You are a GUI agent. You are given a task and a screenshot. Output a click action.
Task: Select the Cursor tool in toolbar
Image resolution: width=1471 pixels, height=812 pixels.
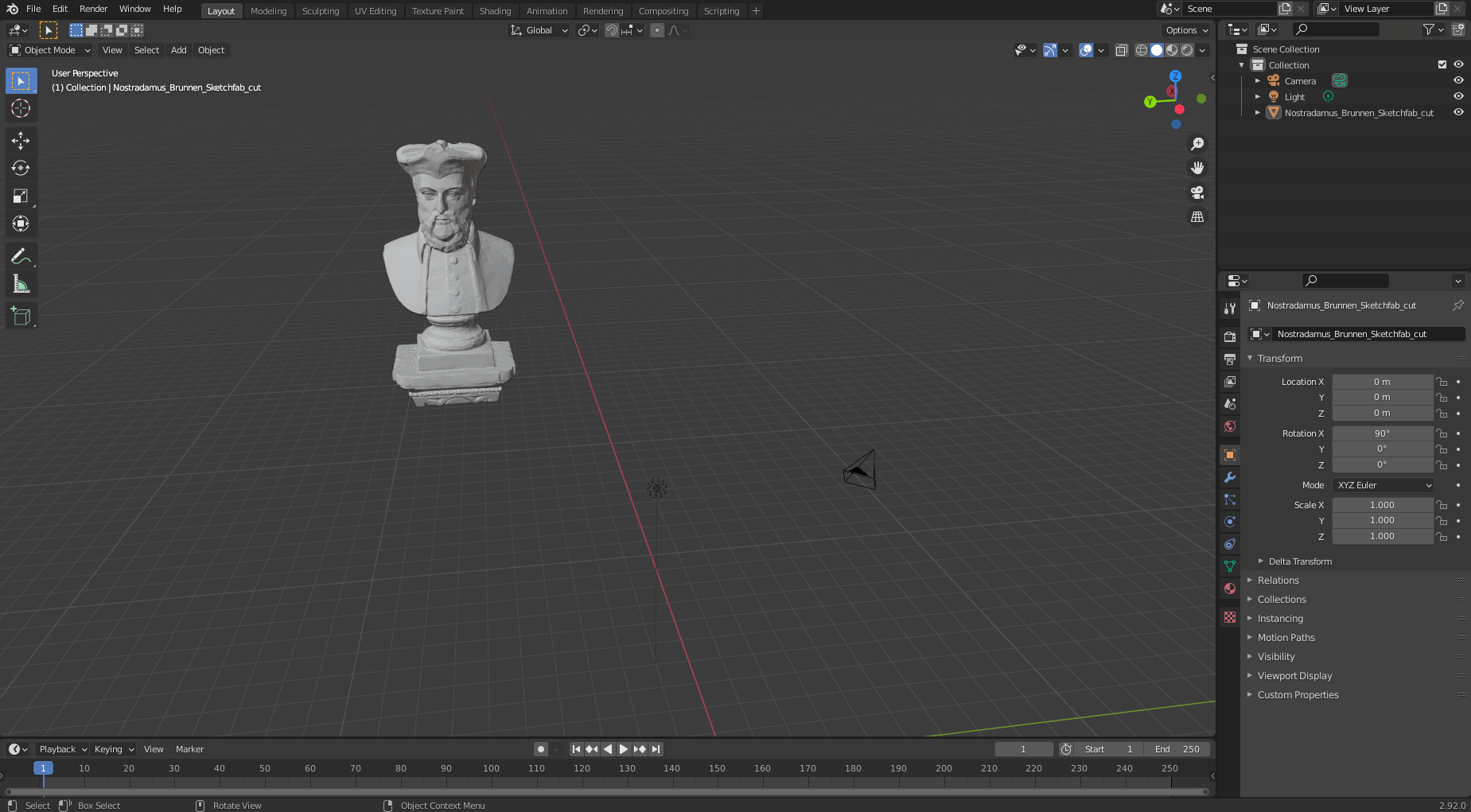21,108
